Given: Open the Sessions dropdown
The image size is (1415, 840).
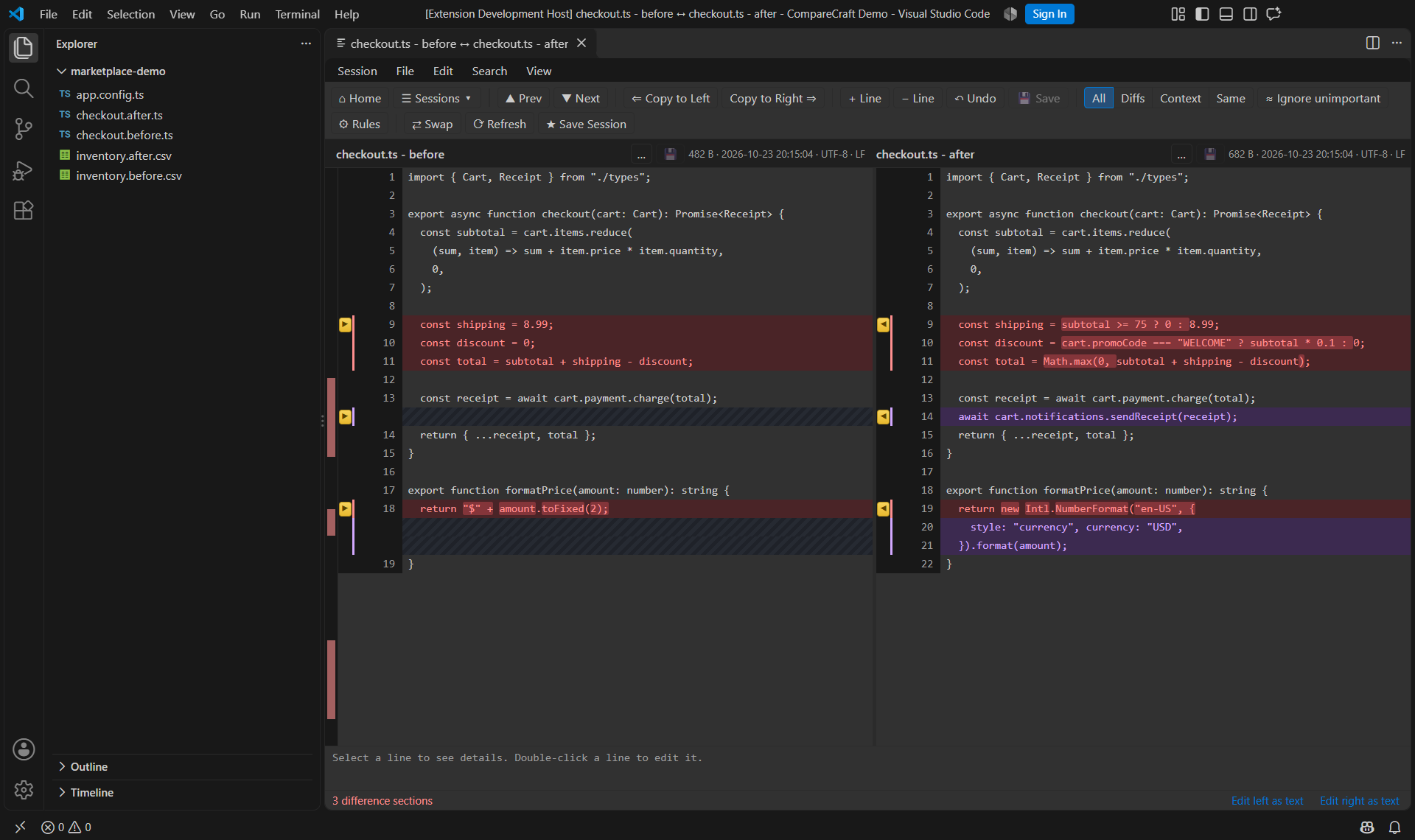Looking at the screenshot, I should point(436,98).
